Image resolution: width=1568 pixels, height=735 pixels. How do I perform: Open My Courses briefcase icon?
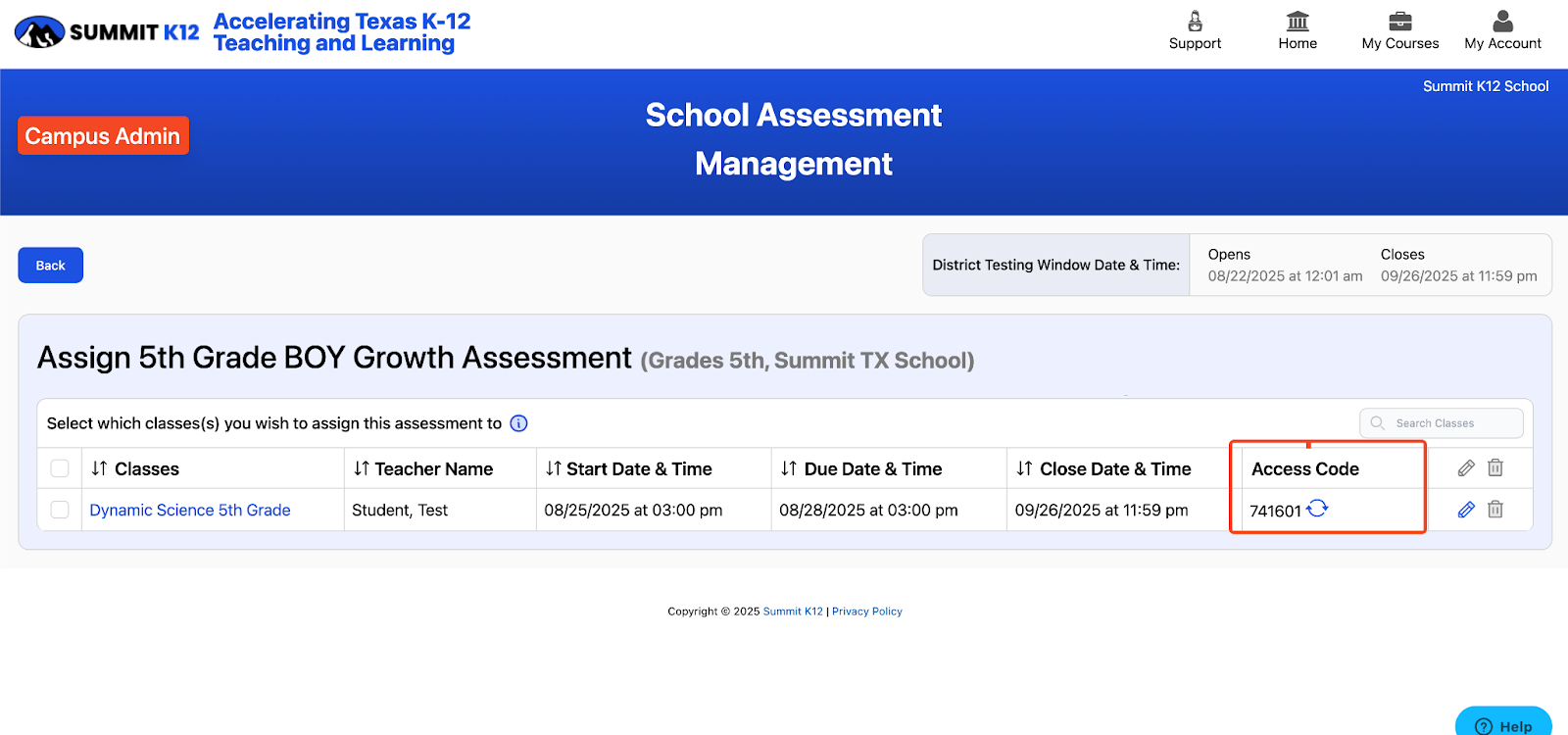click(1400, 21)
